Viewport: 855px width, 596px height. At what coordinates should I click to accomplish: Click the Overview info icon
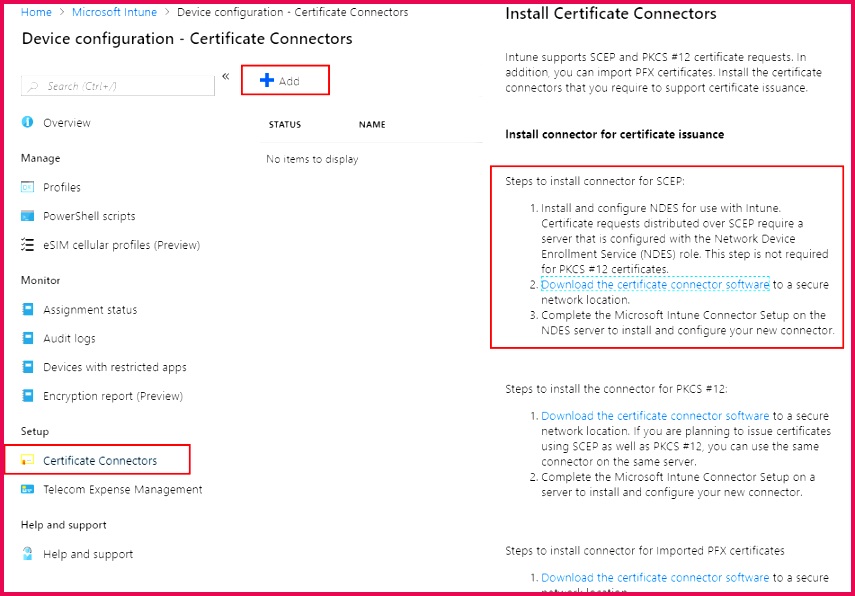(27, 122)
